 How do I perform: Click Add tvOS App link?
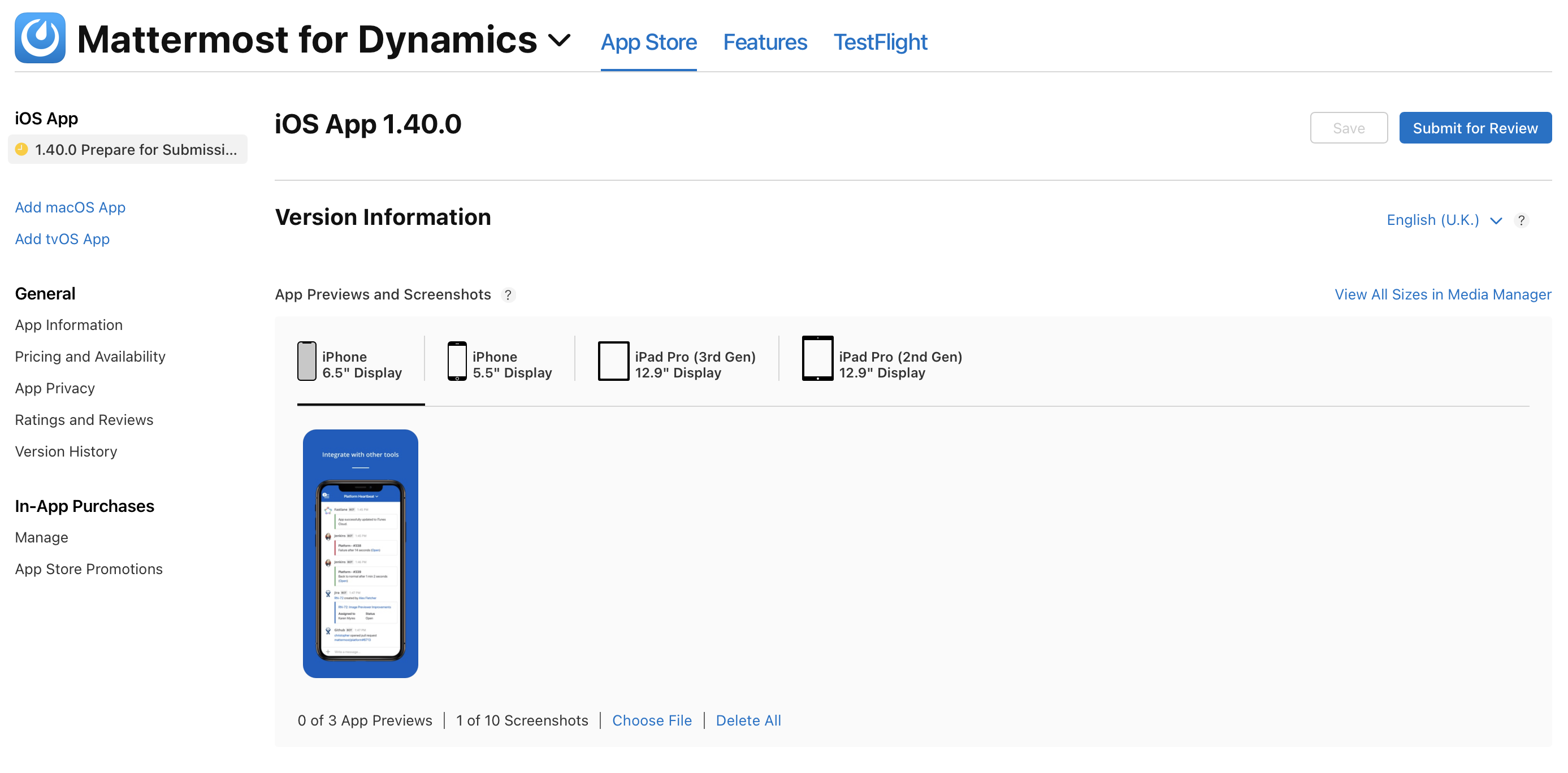[62, 239]
